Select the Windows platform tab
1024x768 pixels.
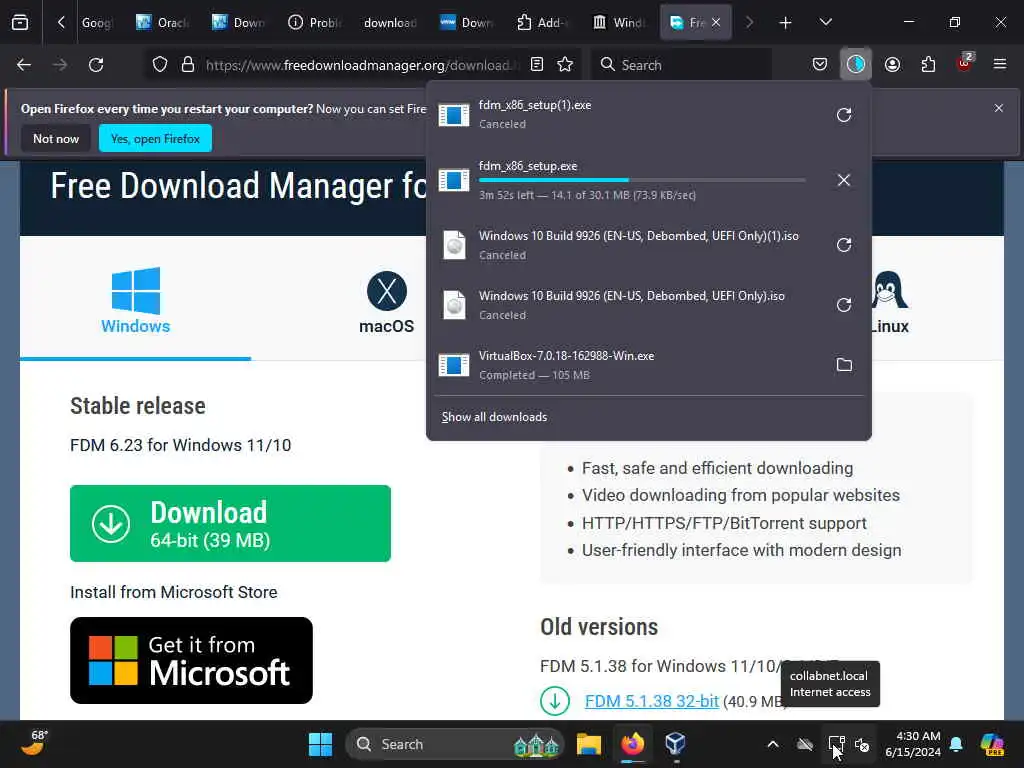coord(135,300)
